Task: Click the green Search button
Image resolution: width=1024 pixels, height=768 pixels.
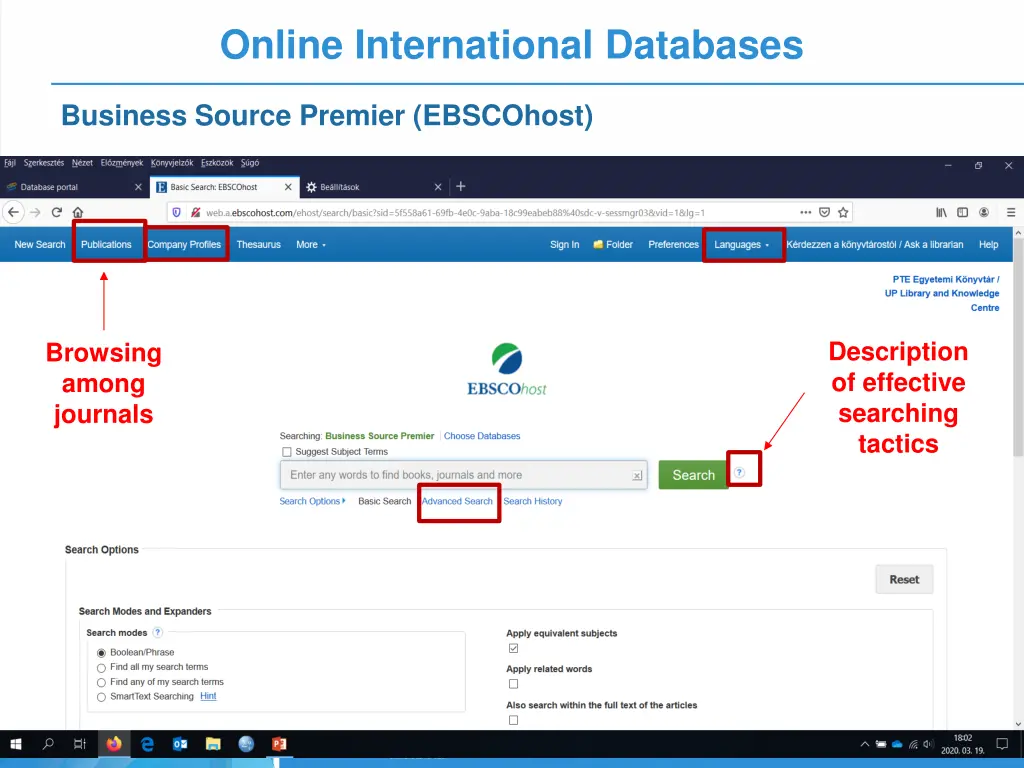Action: pyautogui.click(x=693, y=475)
